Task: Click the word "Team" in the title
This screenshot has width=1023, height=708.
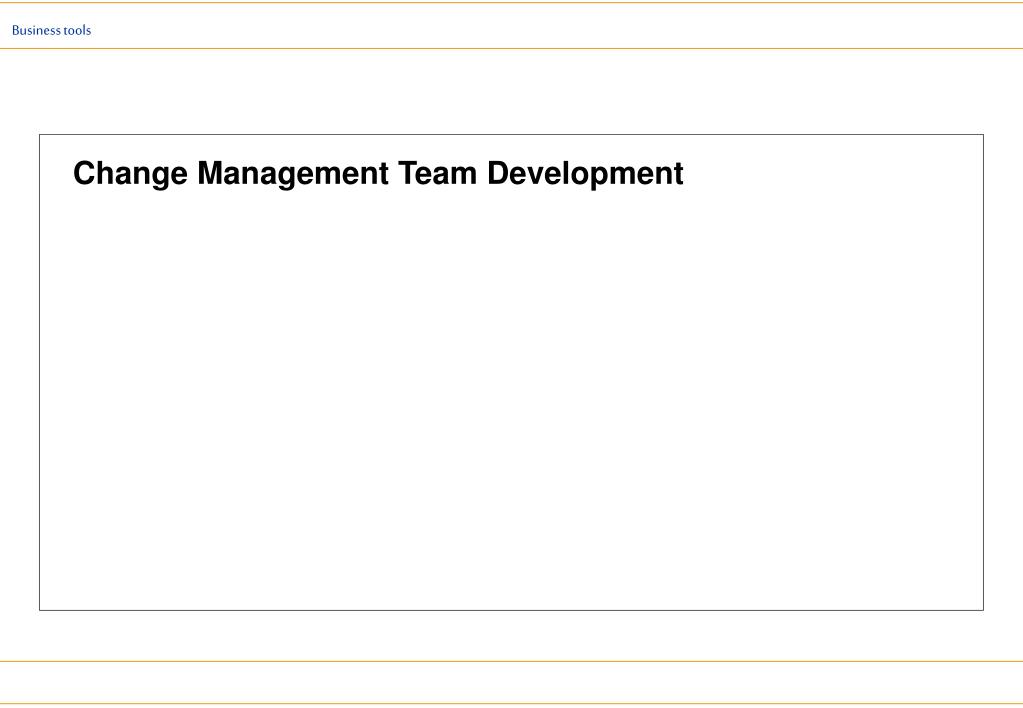Action: [x=438, y=173]
